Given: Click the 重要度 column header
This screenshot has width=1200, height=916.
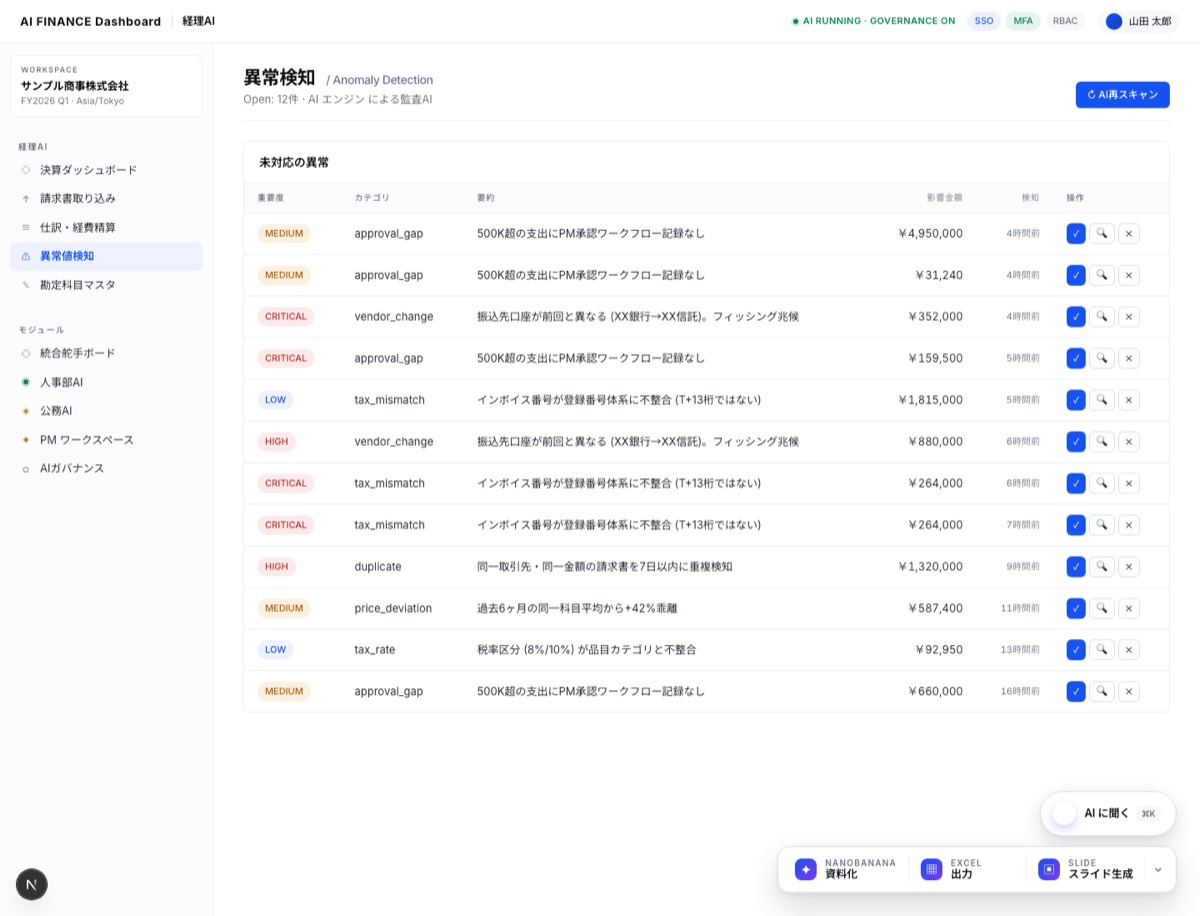Looking at the screenshot, I should pyautogui.click(x=271, y=198).
